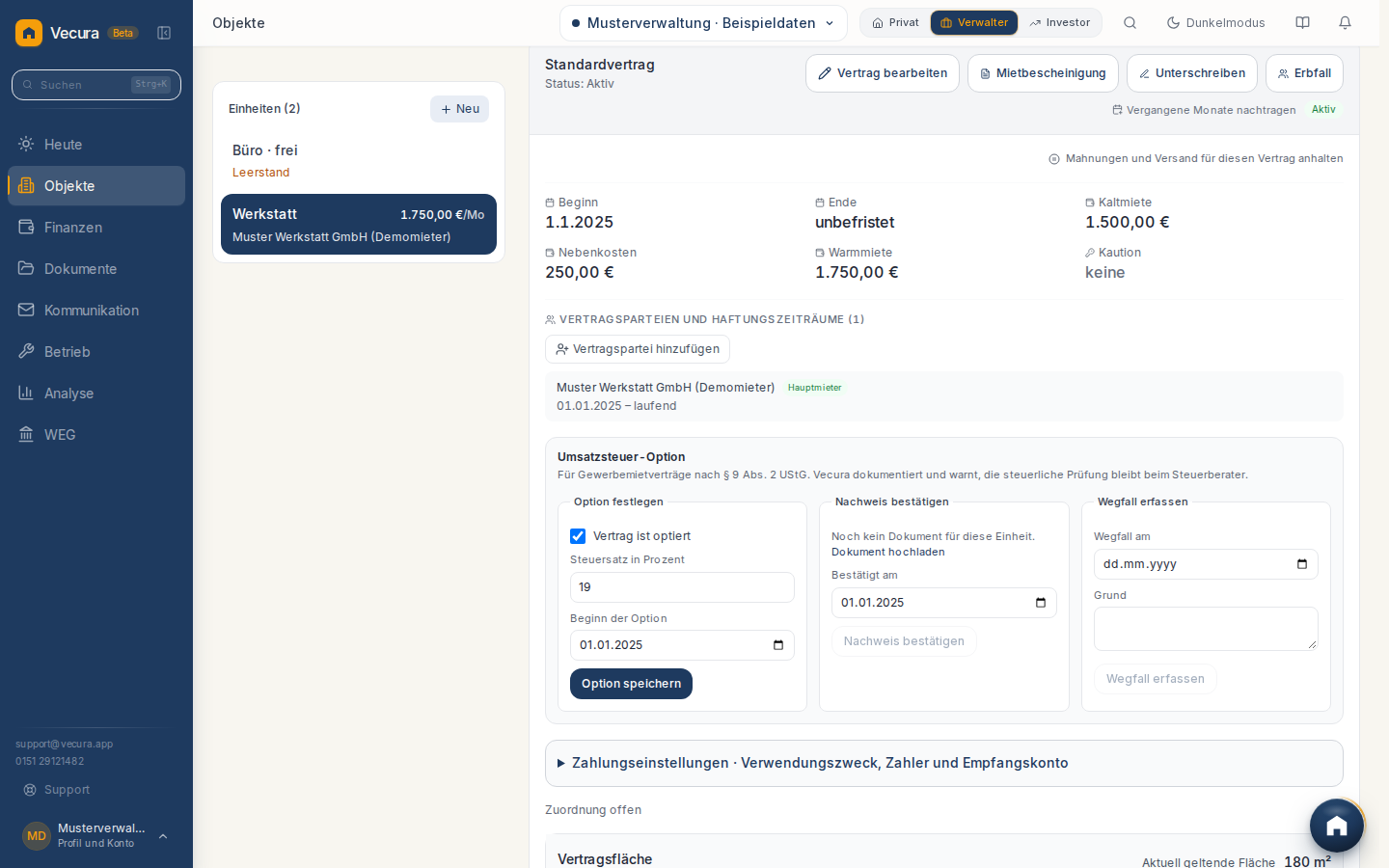Open Dokumente section

96,269
